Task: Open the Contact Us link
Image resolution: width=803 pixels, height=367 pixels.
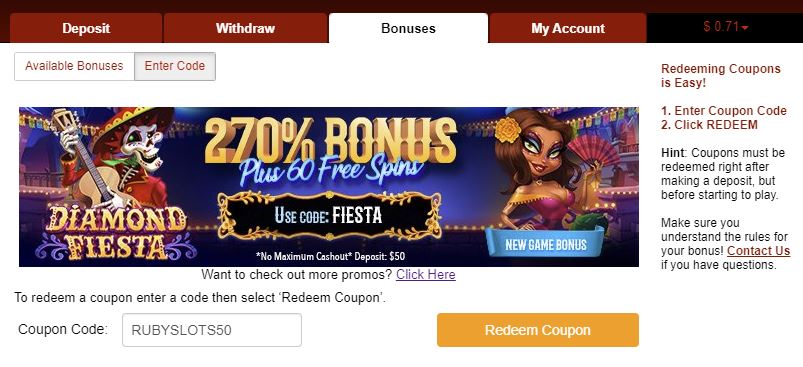Action: (x=758, y=251)
